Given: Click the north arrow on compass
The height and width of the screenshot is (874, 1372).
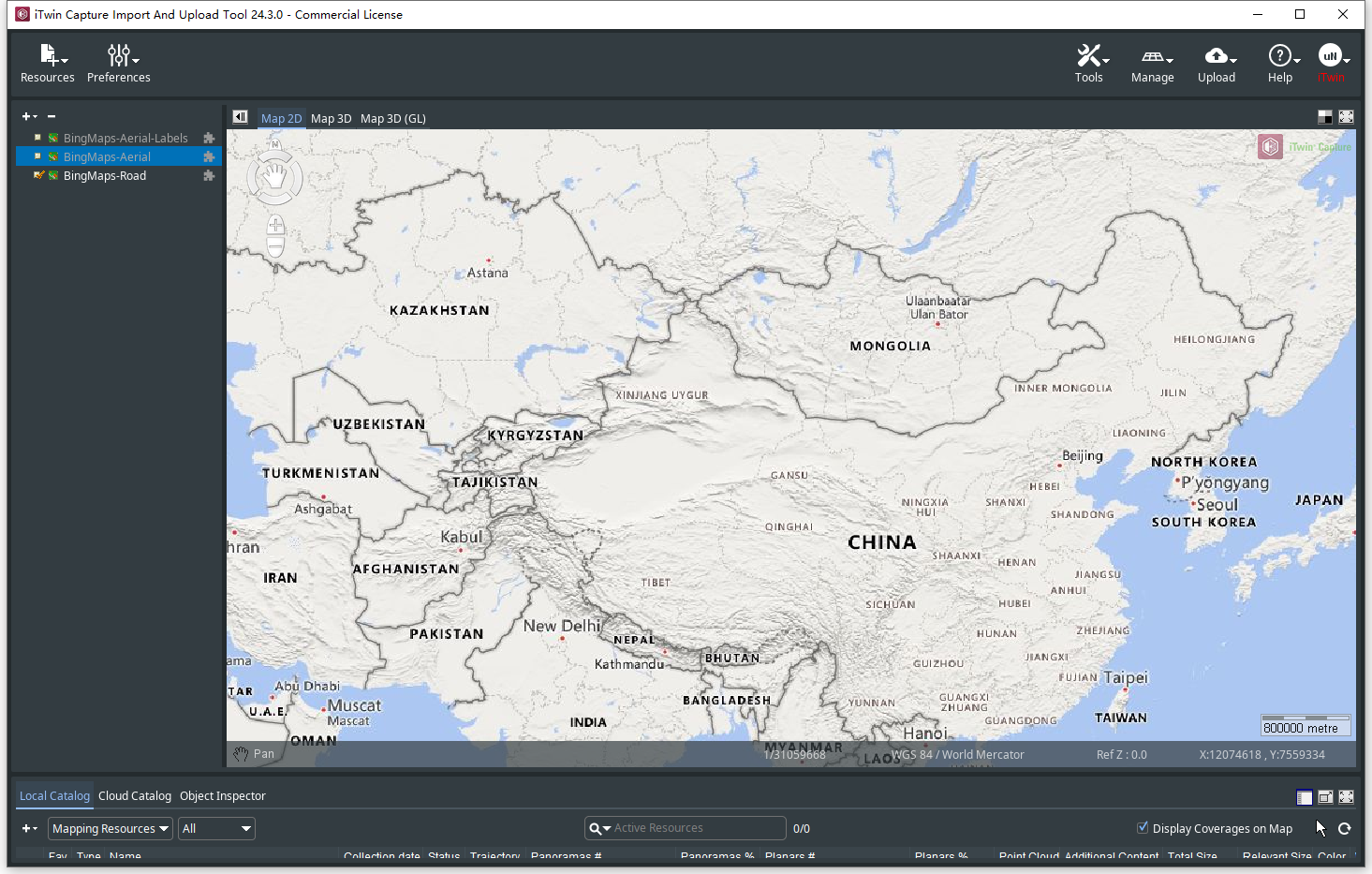Looking at the screenshot, I should pyautogui.click(x=274, y=144).
